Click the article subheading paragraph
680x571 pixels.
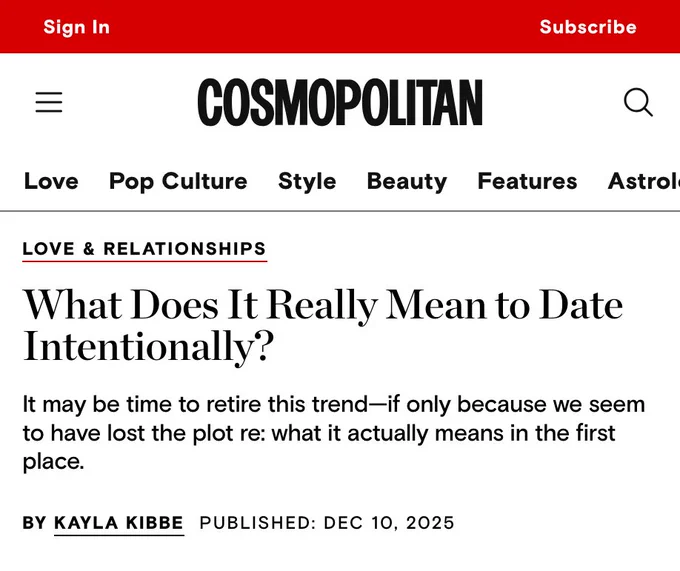click(334, 433)
